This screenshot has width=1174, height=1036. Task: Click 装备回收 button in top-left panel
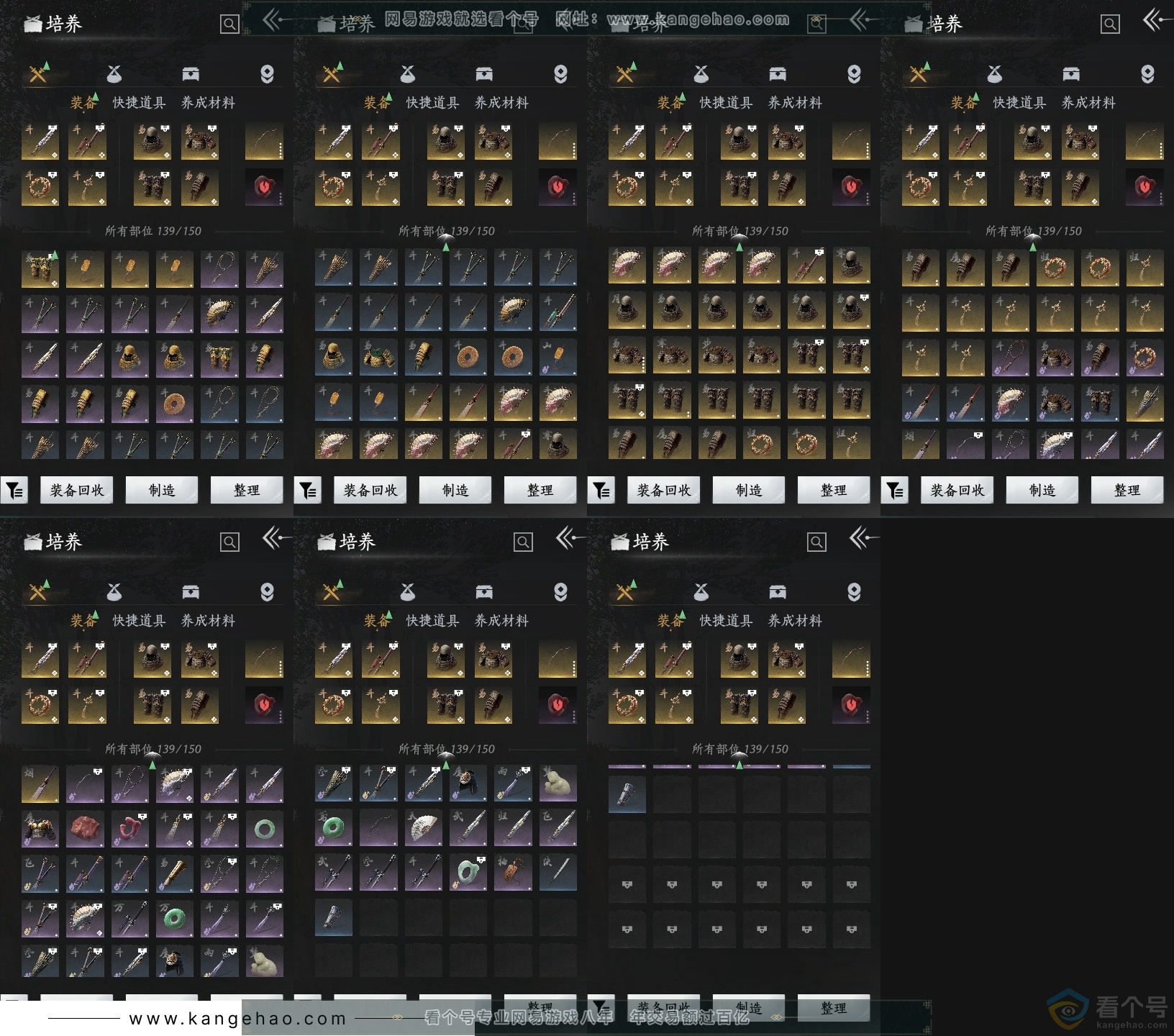point(77,490)
